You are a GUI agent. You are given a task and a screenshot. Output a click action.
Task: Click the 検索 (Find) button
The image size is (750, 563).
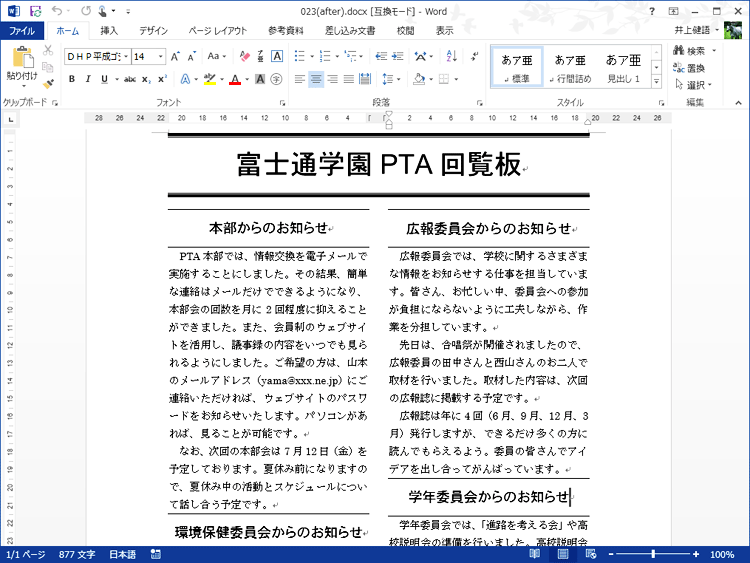[695, 51]
